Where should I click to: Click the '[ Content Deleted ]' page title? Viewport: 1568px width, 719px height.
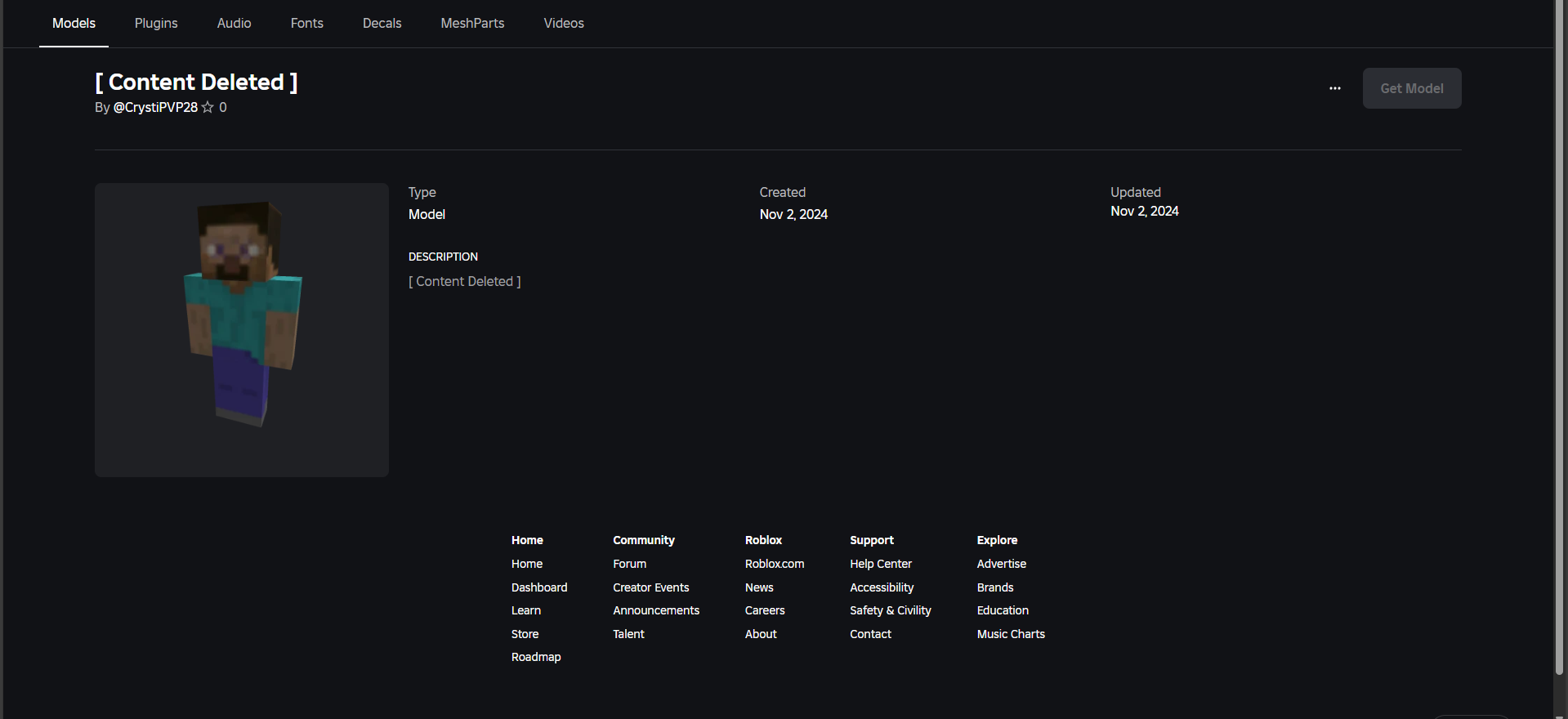(x=197, y=82)
